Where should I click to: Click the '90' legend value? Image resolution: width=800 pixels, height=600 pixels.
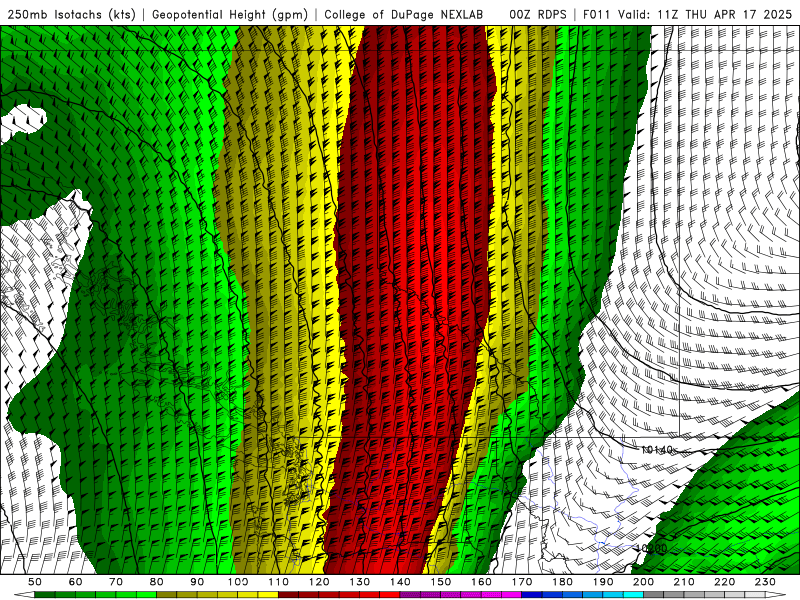[x=197, y=582]
